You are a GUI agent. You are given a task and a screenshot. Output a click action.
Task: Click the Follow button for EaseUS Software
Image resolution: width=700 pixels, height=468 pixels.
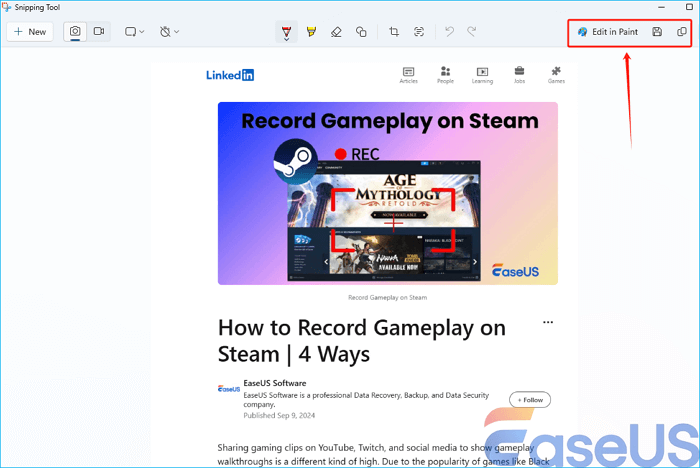530,400
